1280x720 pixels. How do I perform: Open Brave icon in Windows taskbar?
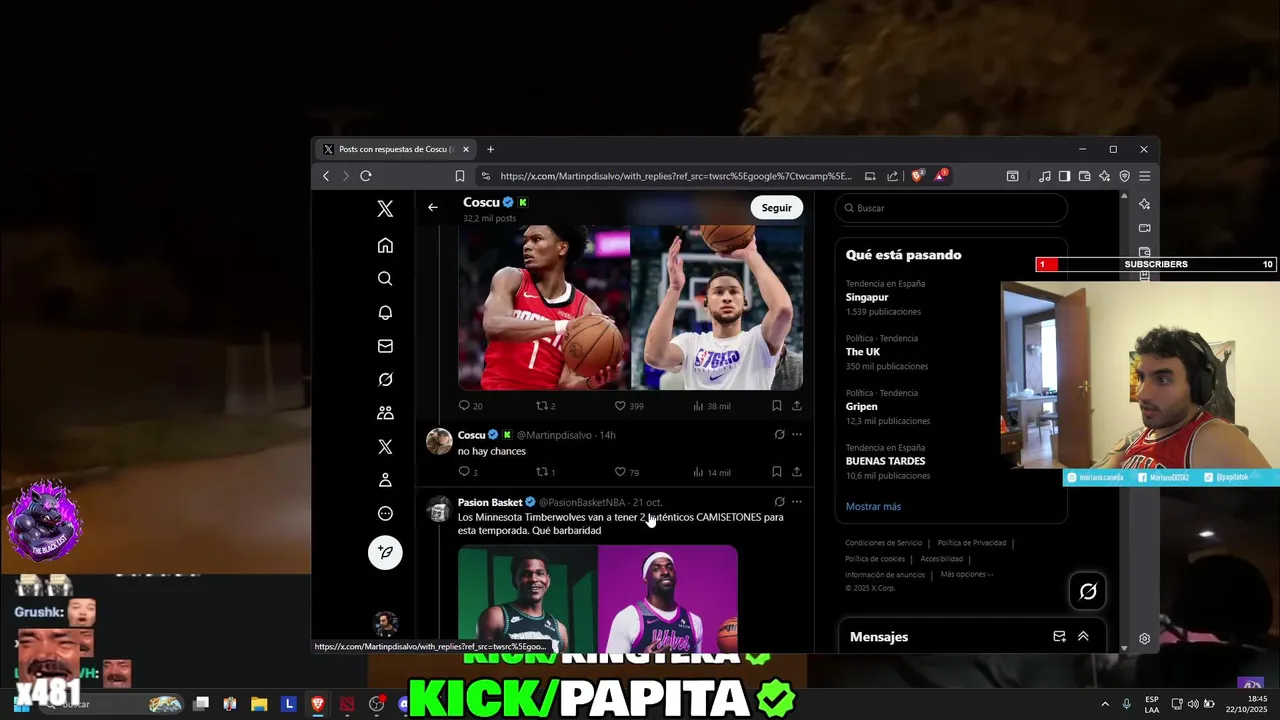point(318,704)
